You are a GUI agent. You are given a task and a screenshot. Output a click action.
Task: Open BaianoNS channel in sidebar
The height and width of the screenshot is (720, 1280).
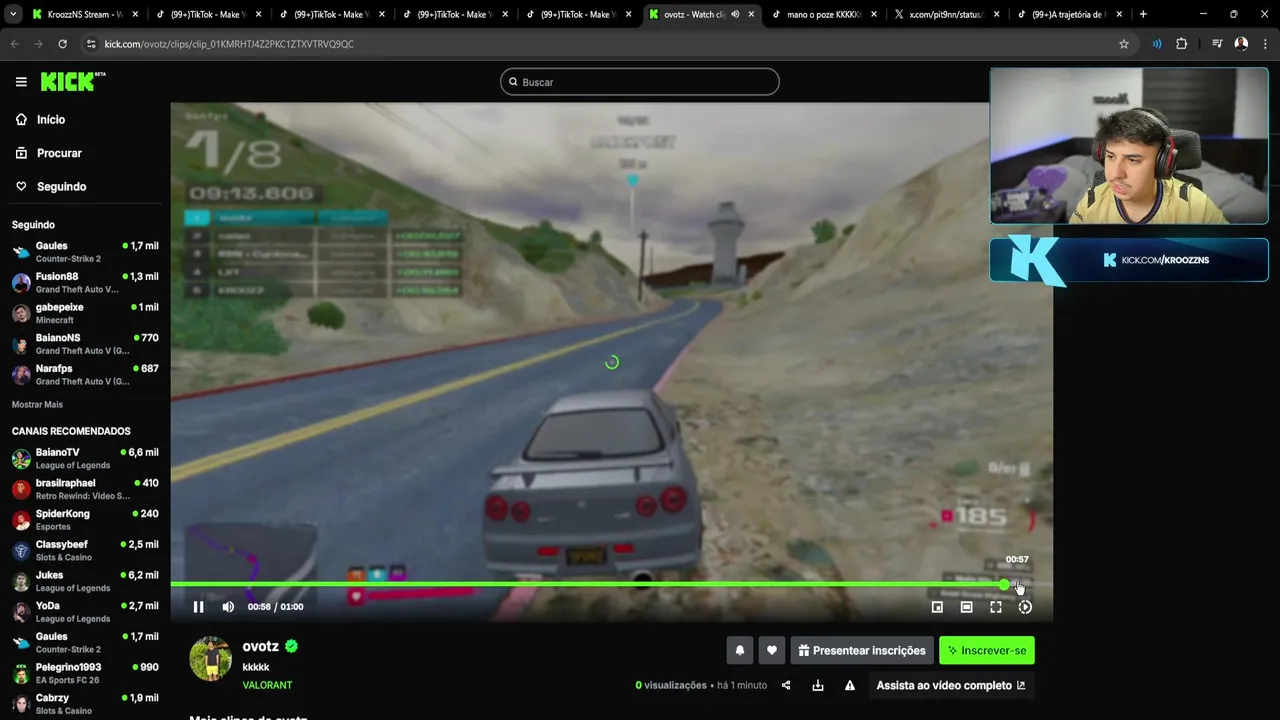tap(85, 344)
